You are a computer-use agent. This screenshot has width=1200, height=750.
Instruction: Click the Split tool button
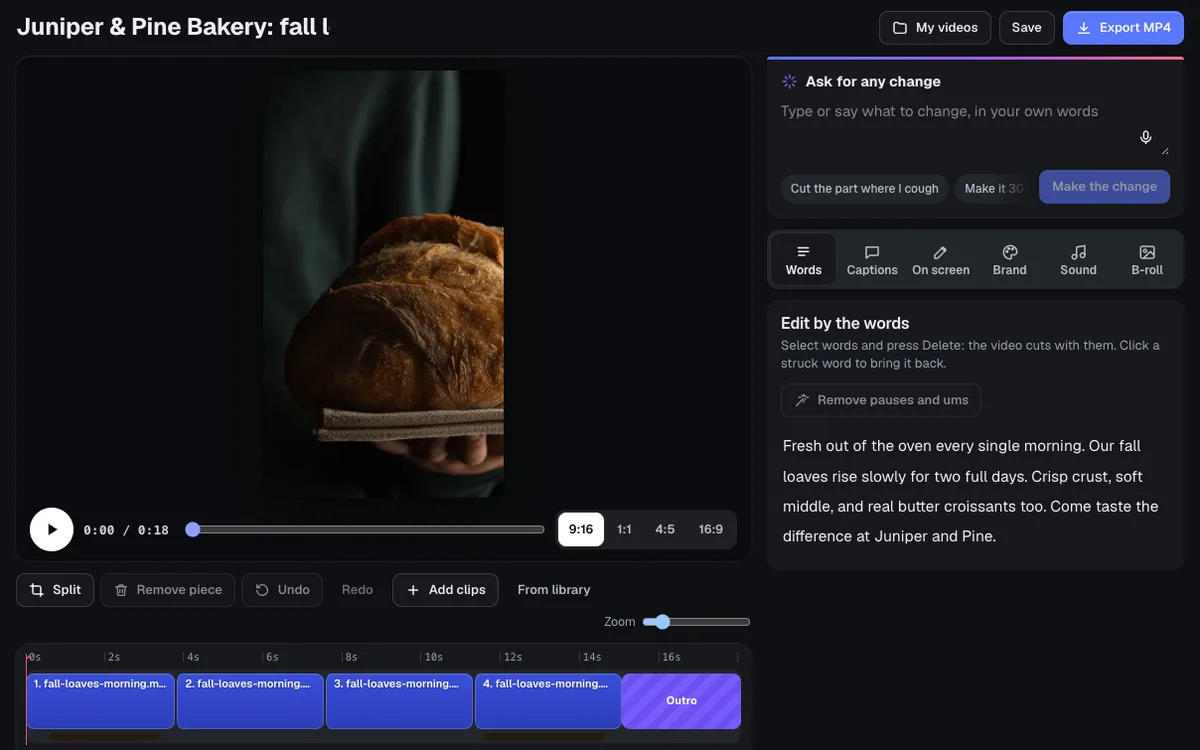pyautogui.click(x=55, y=590)
